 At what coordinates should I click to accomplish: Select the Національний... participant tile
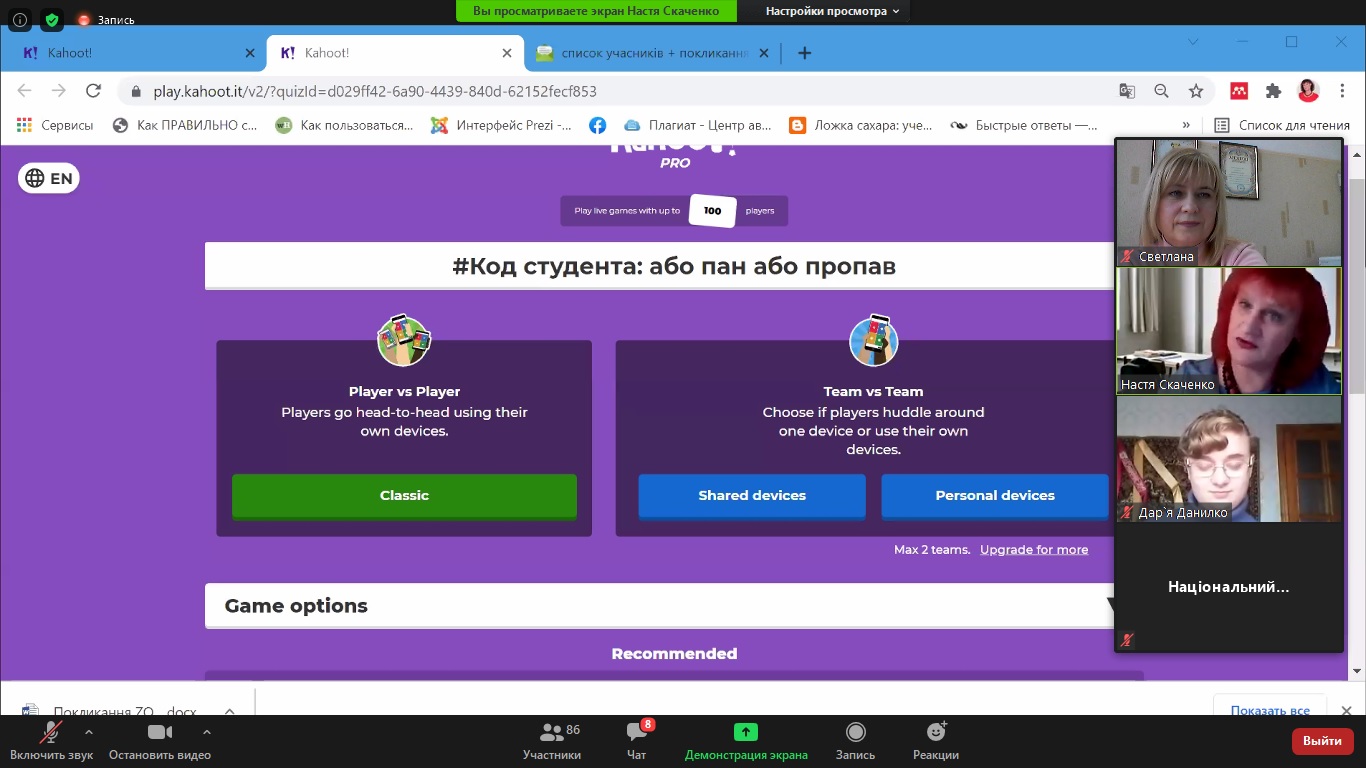pyautogui.click(x=1228, y=588)
